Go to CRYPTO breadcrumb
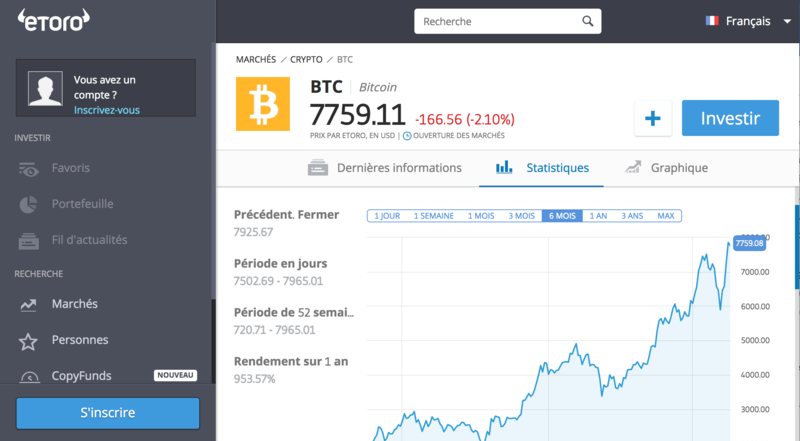This screenshot has height=441, width=800. point(306,60)
